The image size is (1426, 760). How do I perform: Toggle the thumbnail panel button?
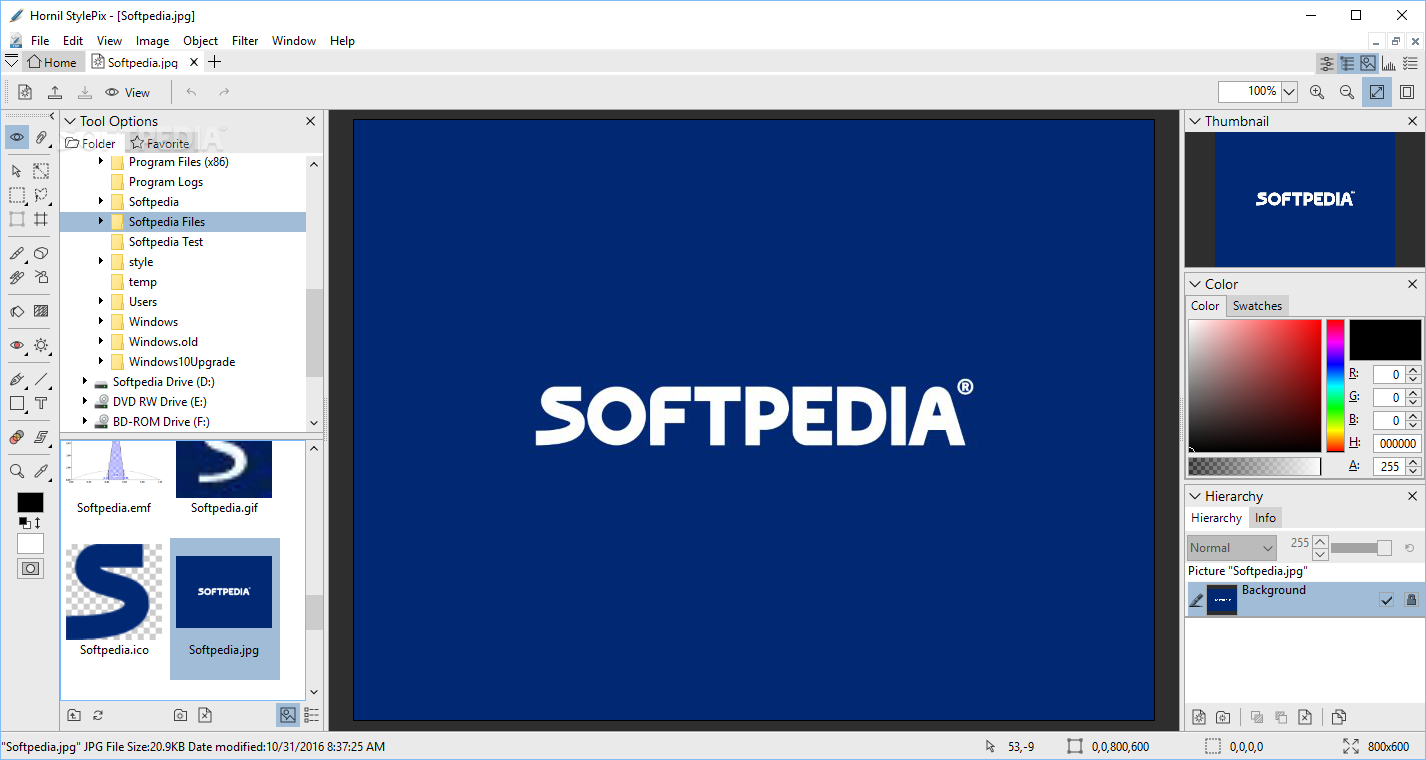1367,63
